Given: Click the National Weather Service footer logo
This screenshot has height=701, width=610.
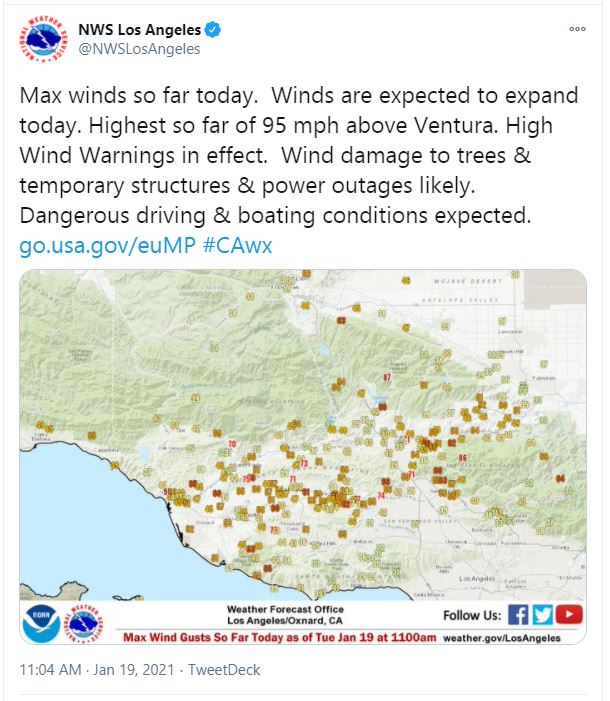Looking at the screenshot, I should 84,623.
